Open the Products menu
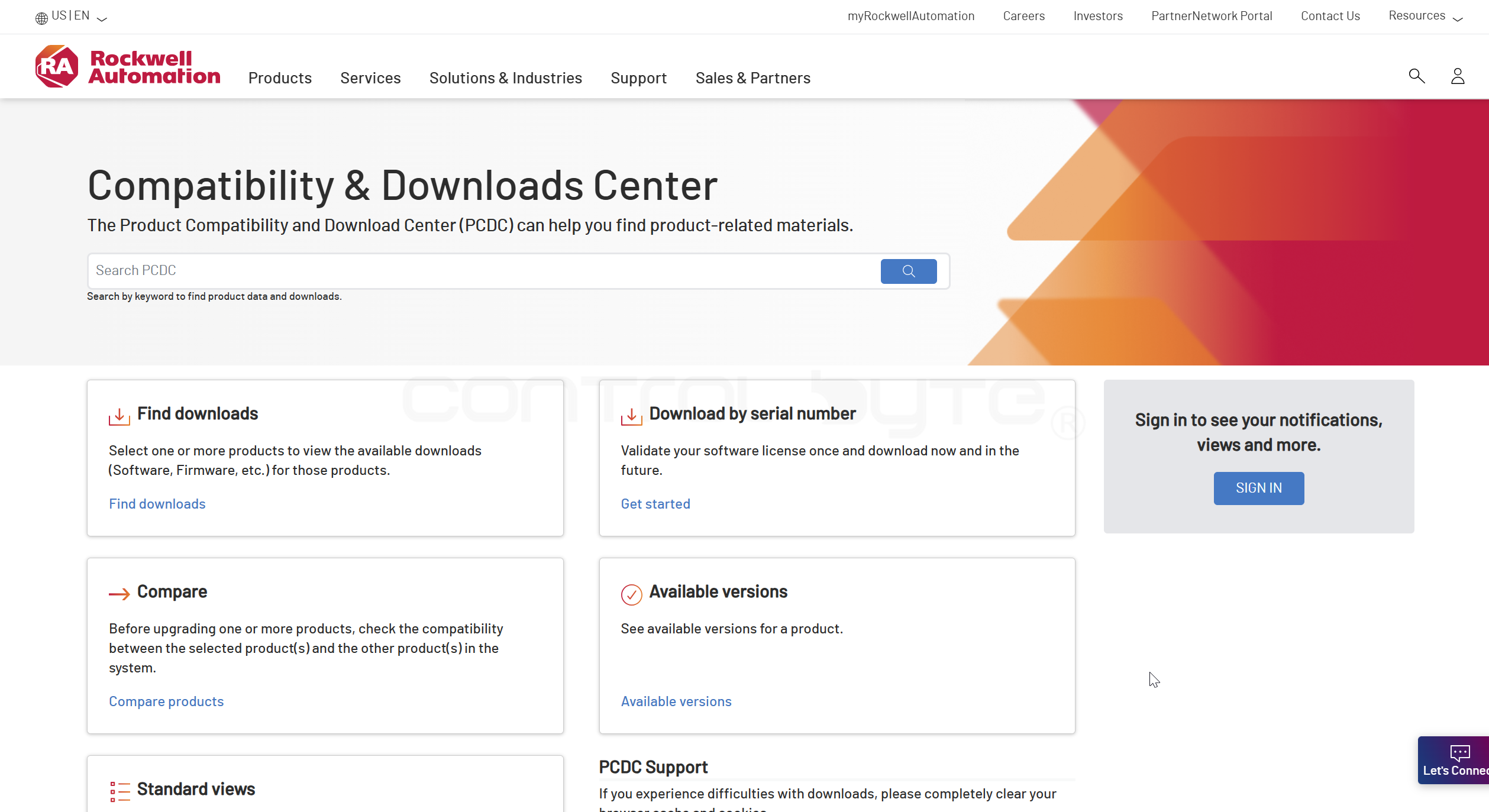Viewport: 1489px width, 812px height. [280, 78]
